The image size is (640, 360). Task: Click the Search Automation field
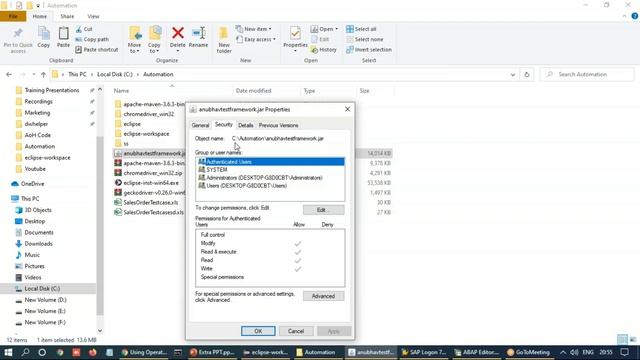coord(587,75)
